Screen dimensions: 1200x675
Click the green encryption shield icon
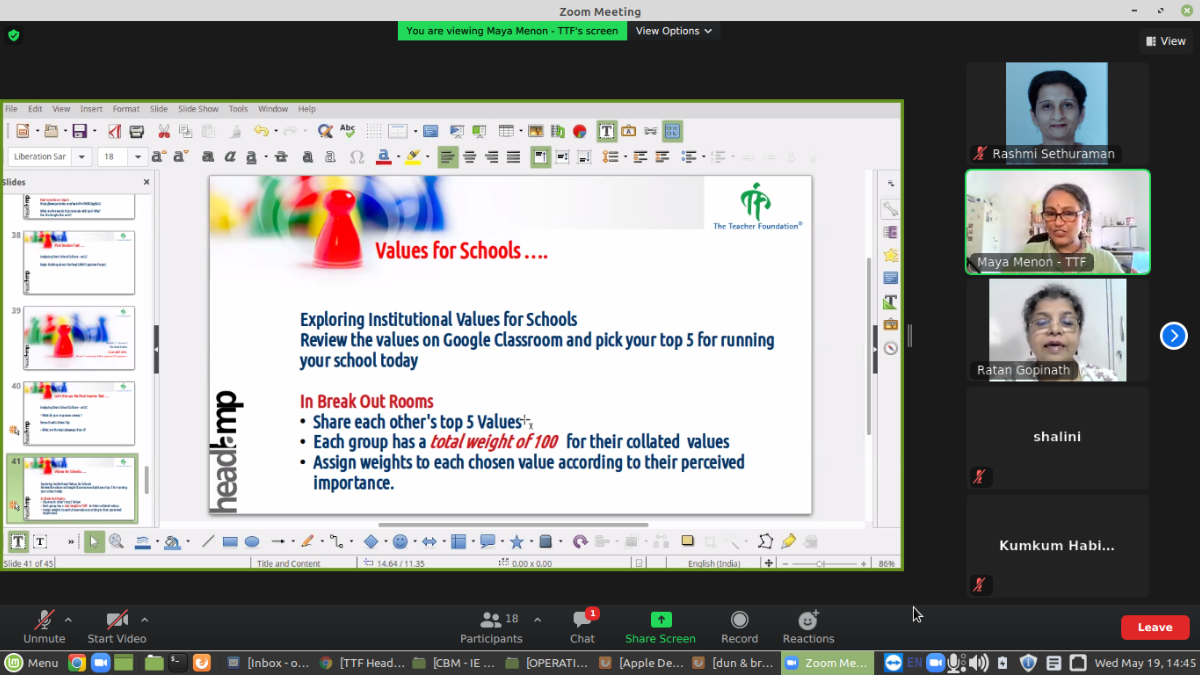(13, 35)
